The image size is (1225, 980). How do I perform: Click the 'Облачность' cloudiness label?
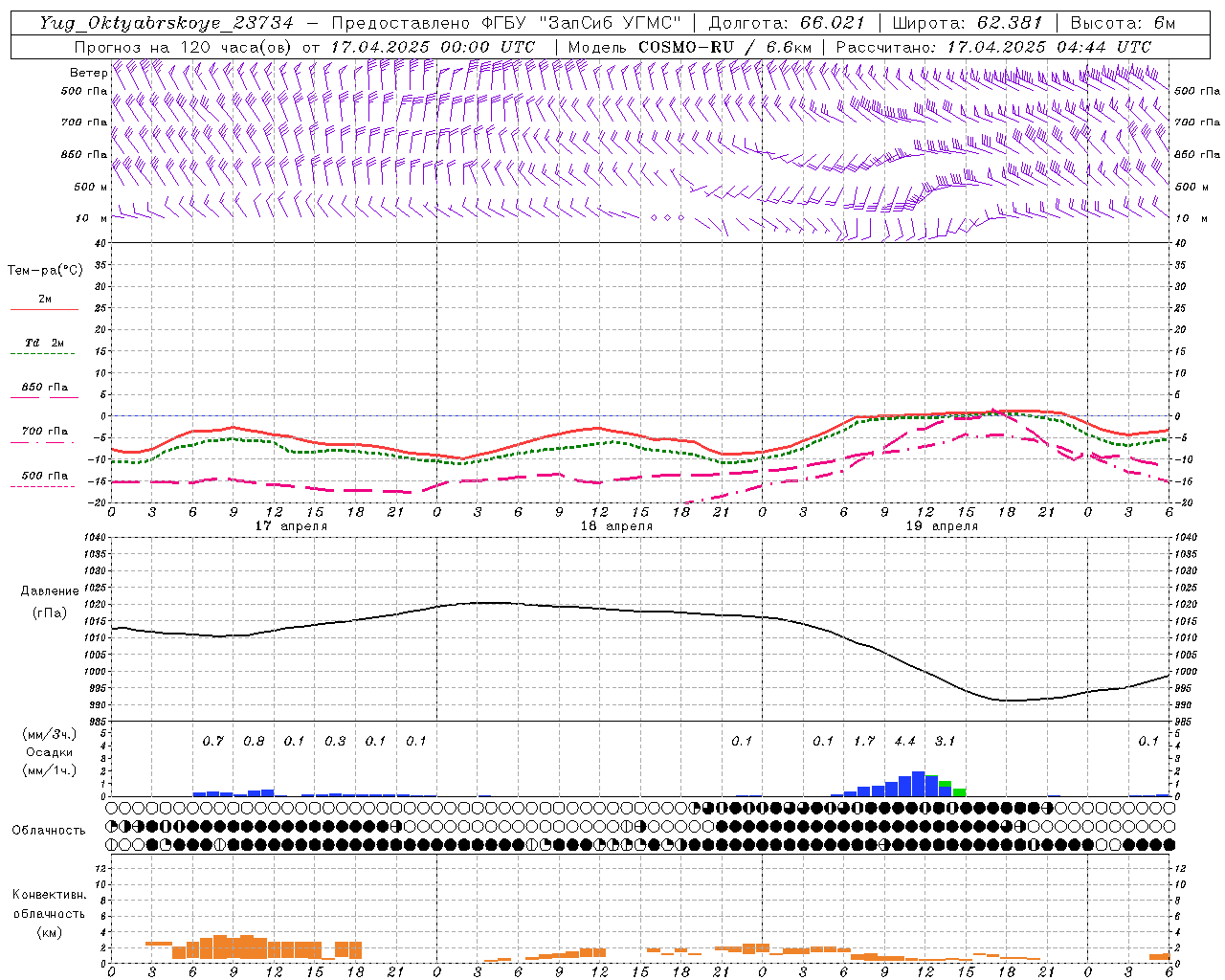coord(49,831)
